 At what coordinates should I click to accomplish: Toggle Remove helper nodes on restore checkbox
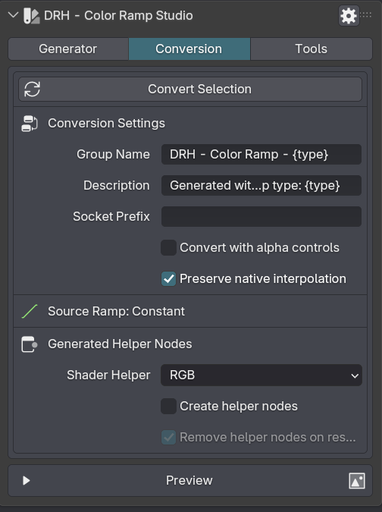pyautogui.click(x=169, y=437)
